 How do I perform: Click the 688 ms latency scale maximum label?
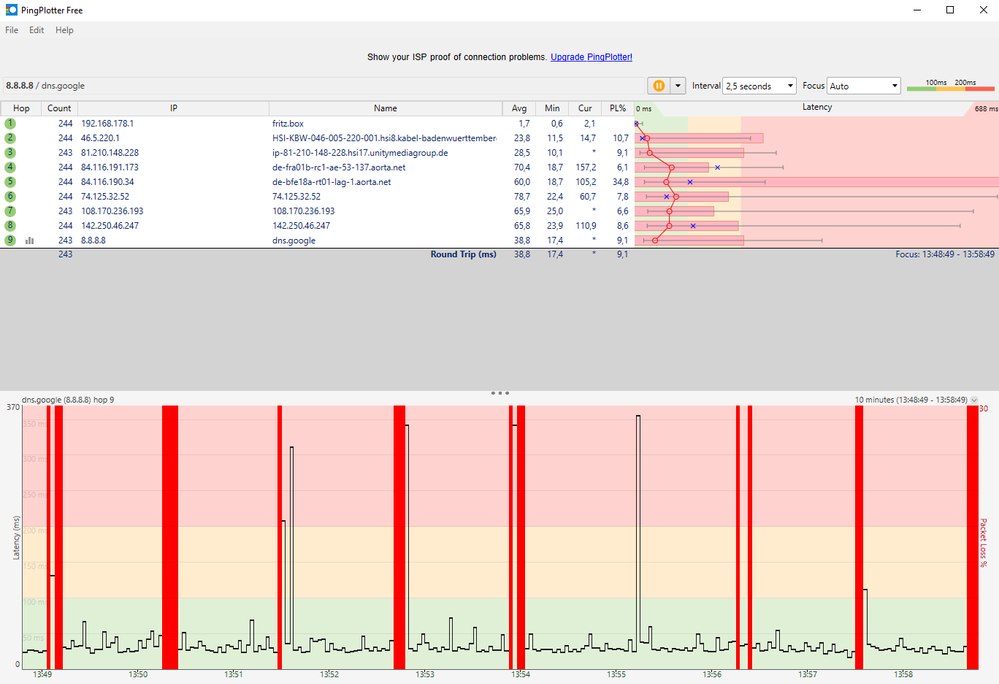[986, 109]
